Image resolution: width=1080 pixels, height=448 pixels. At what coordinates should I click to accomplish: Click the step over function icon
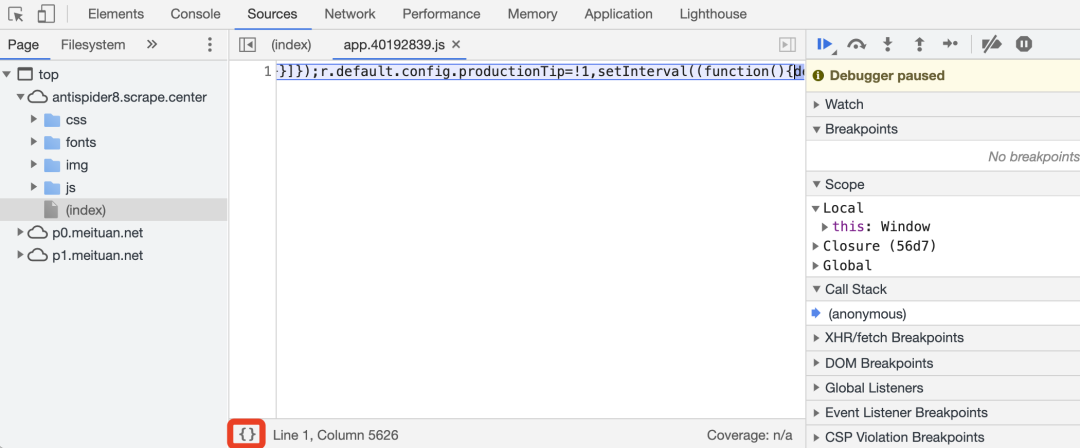click(856, 44)
